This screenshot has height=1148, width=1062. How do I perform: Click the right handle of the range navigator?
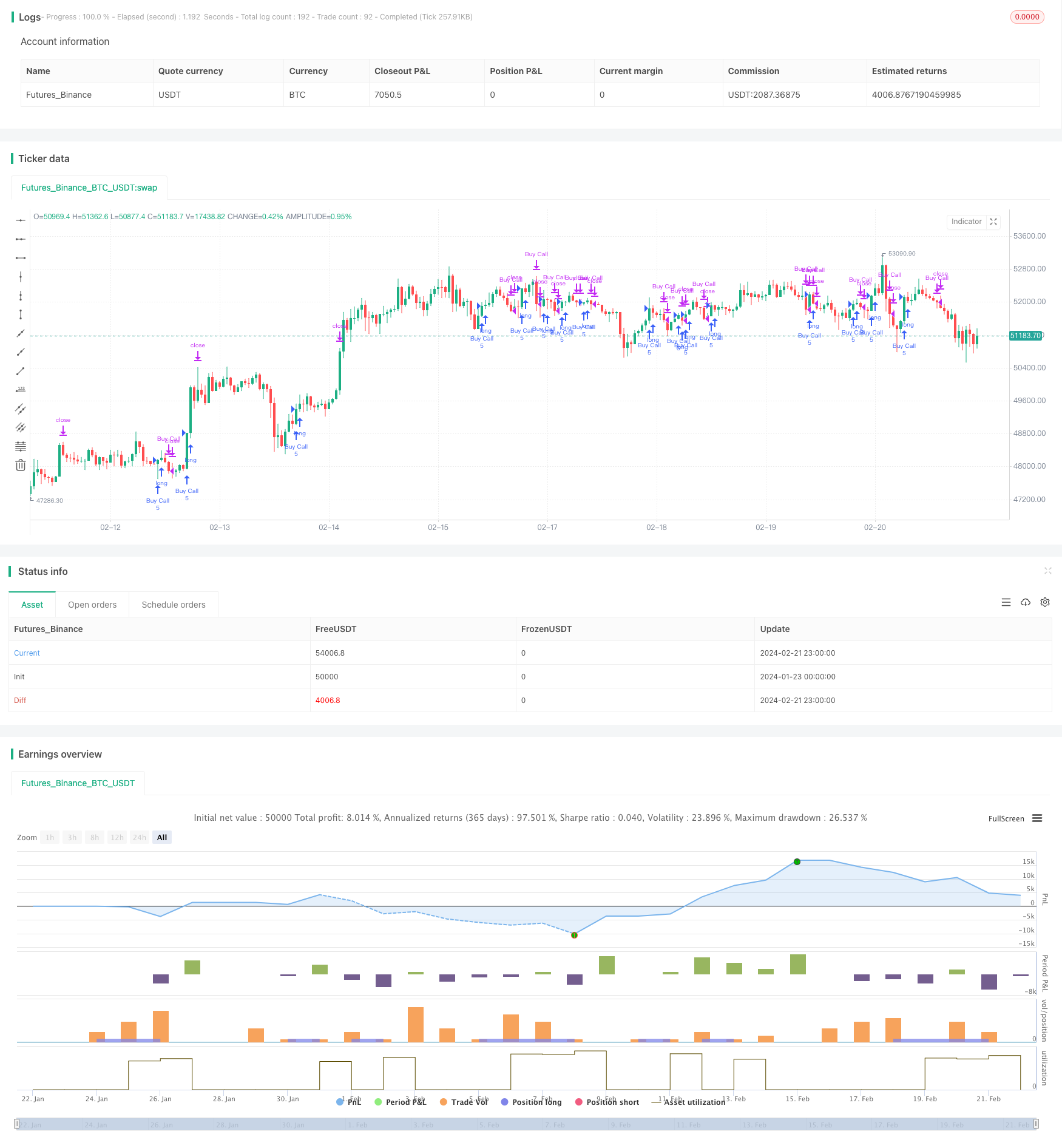pos(1037,1124)
